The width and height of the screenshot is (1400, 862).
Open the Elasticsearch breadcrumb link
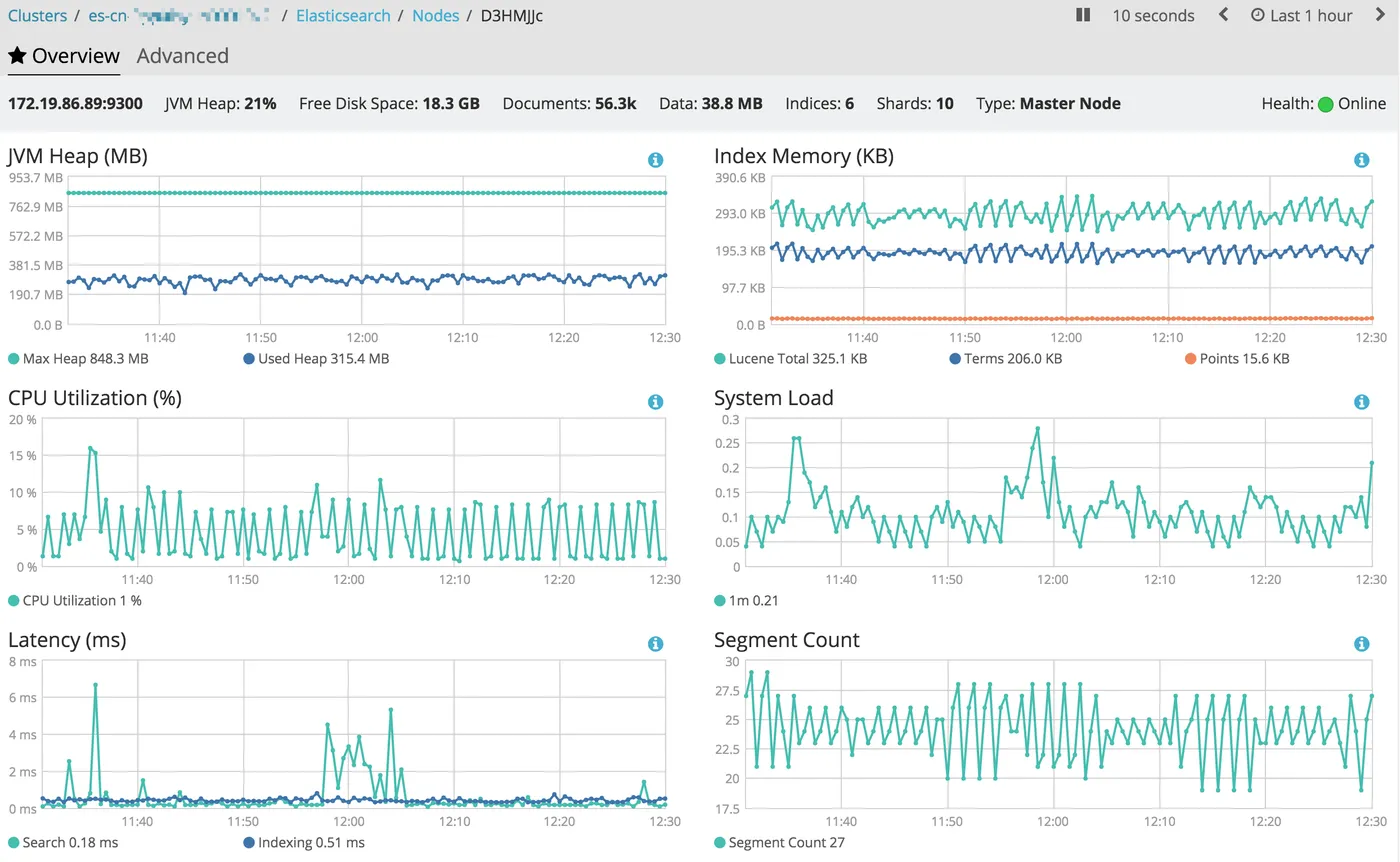click(343, 16)
